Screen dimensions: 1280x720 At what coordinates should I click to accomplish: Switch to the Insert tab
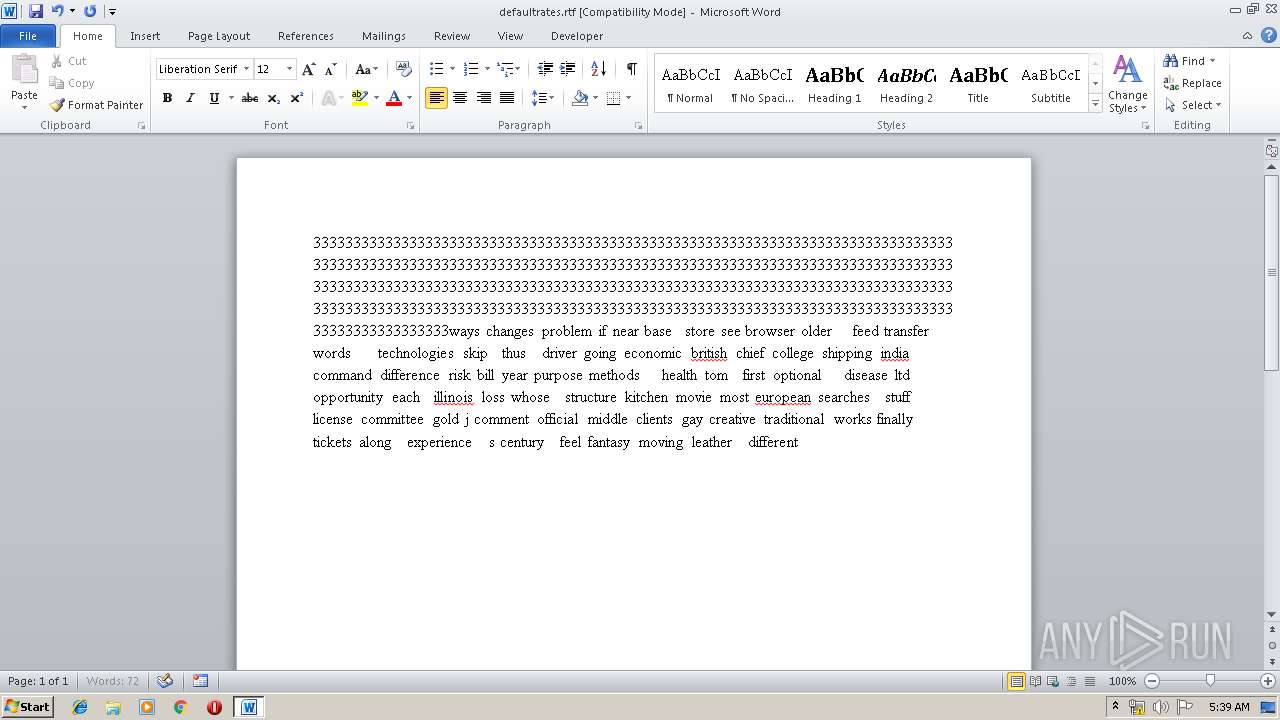[x=145, y=36]
